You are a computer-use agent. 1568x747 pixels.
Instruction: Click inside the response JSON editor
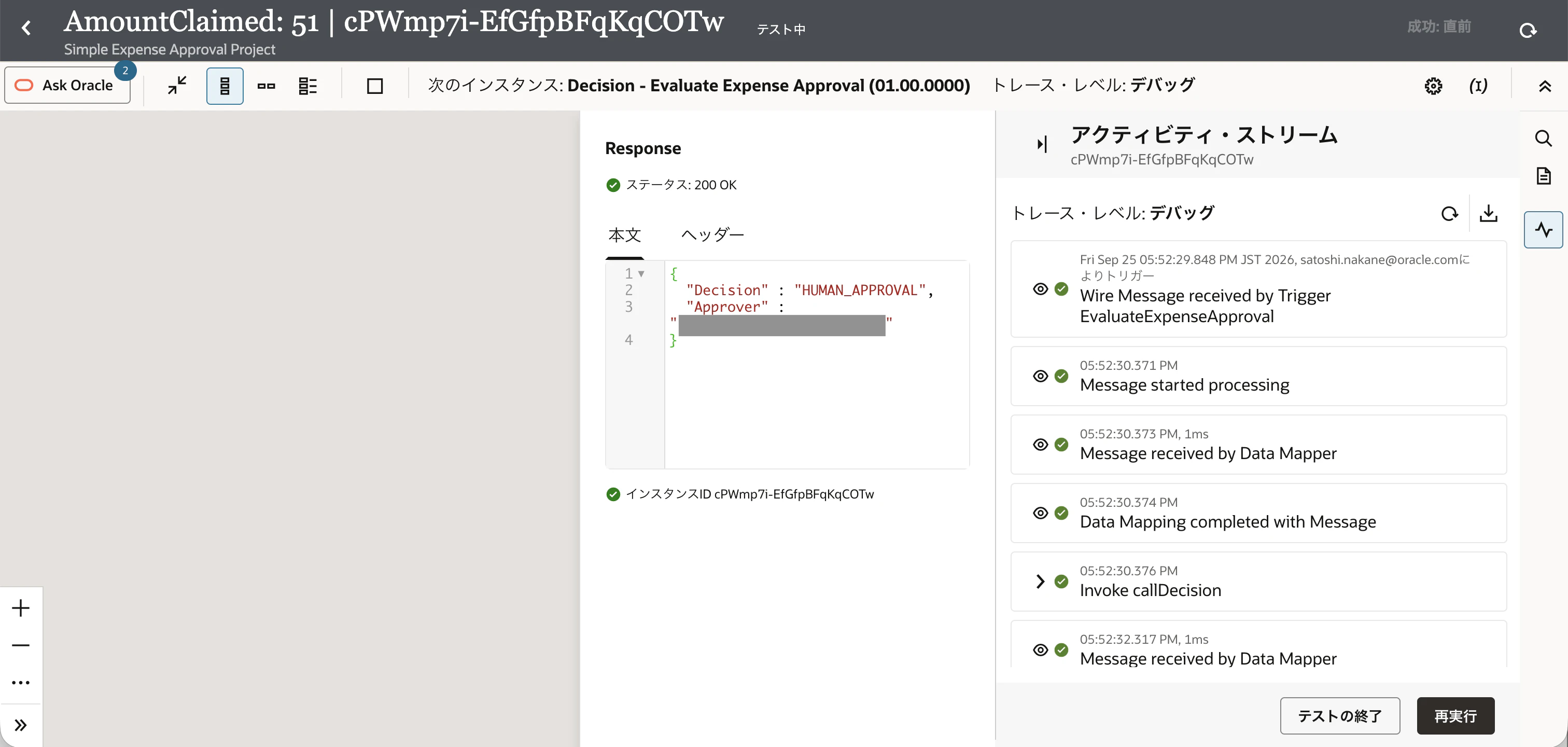(x=787, y=365)
